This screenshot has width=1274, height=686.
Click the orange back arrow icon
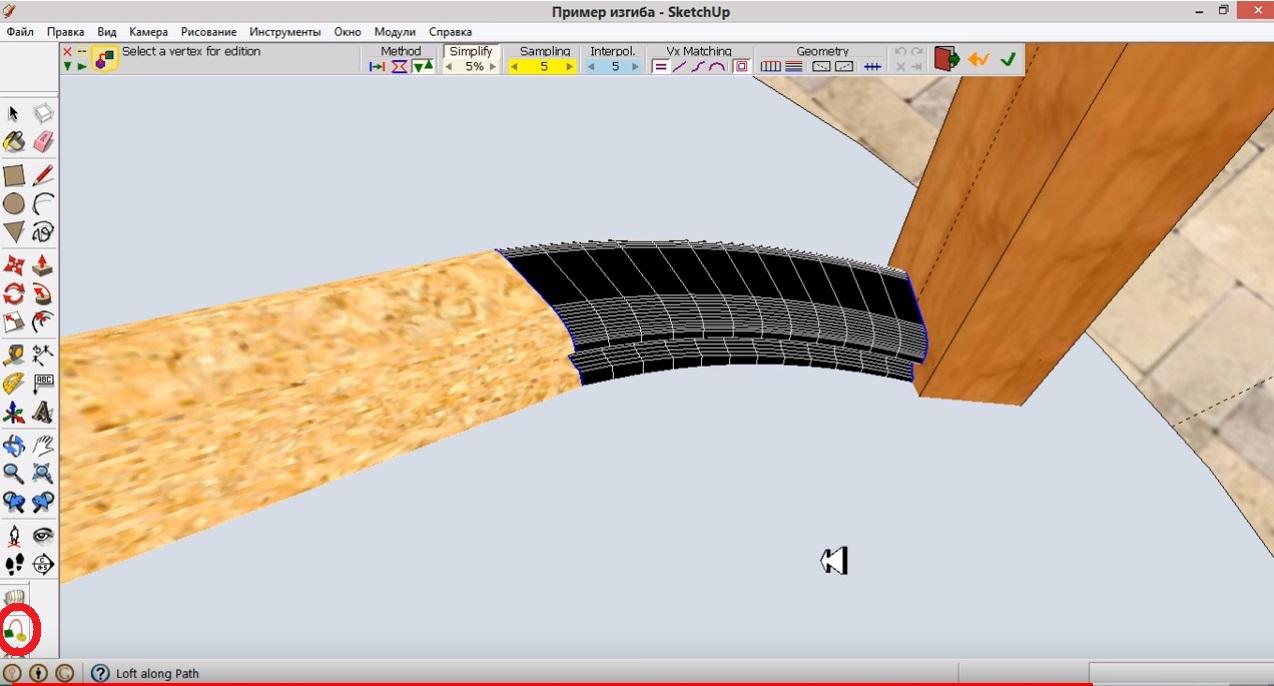click(x=978, y=60)
